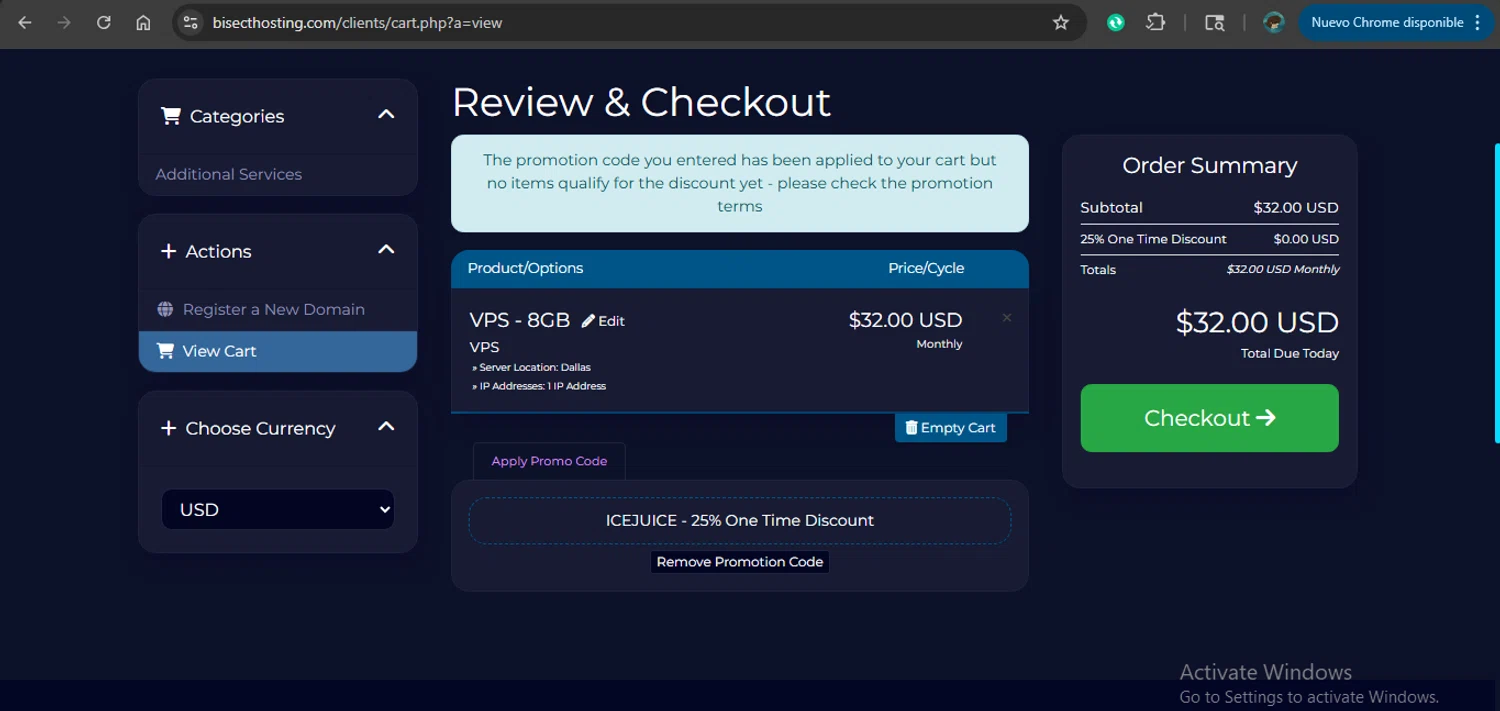This screenshot has width=1500, height=711.
Task: Click the Nuevo Chrome disponible update button
Action: 1387,22
